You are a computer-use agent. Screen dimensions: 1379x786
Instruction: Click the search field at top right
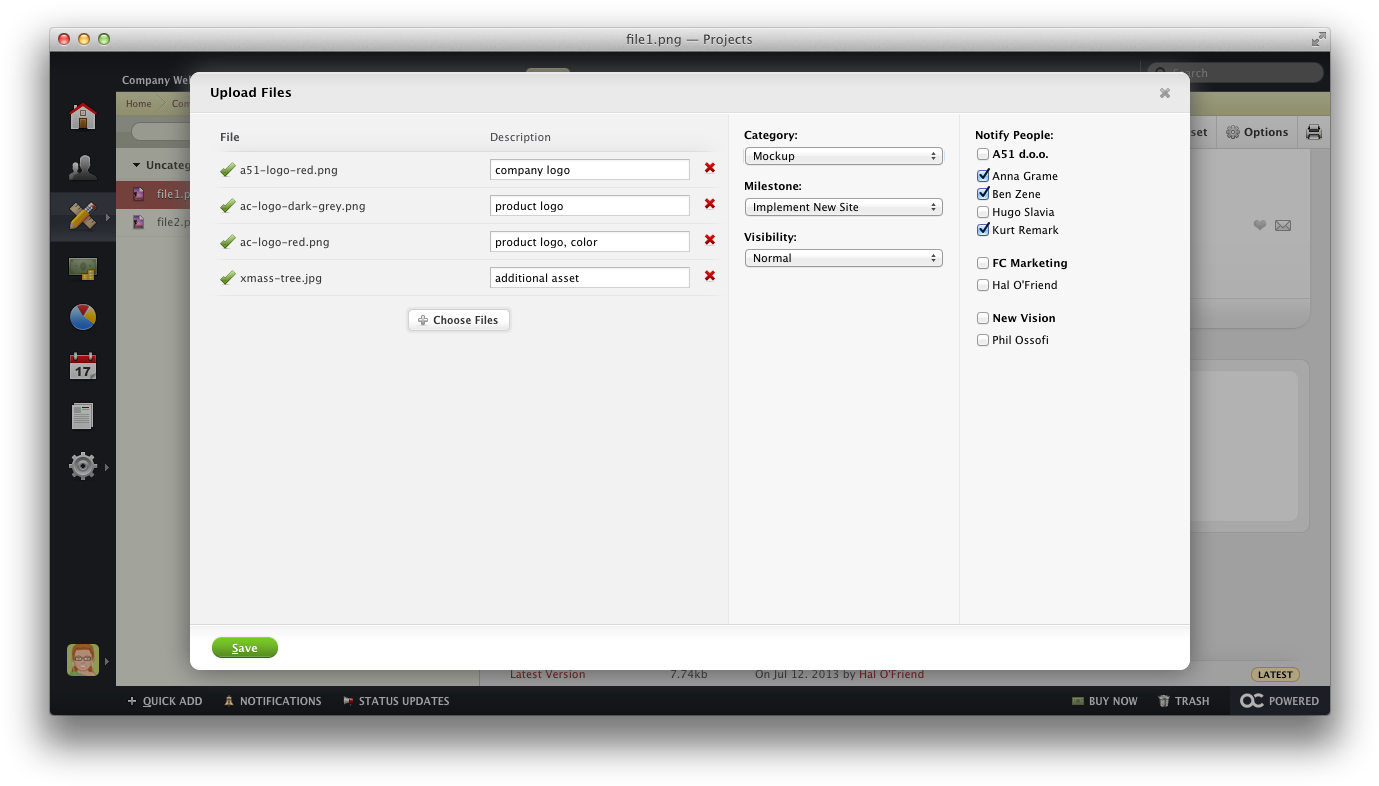1235,72
